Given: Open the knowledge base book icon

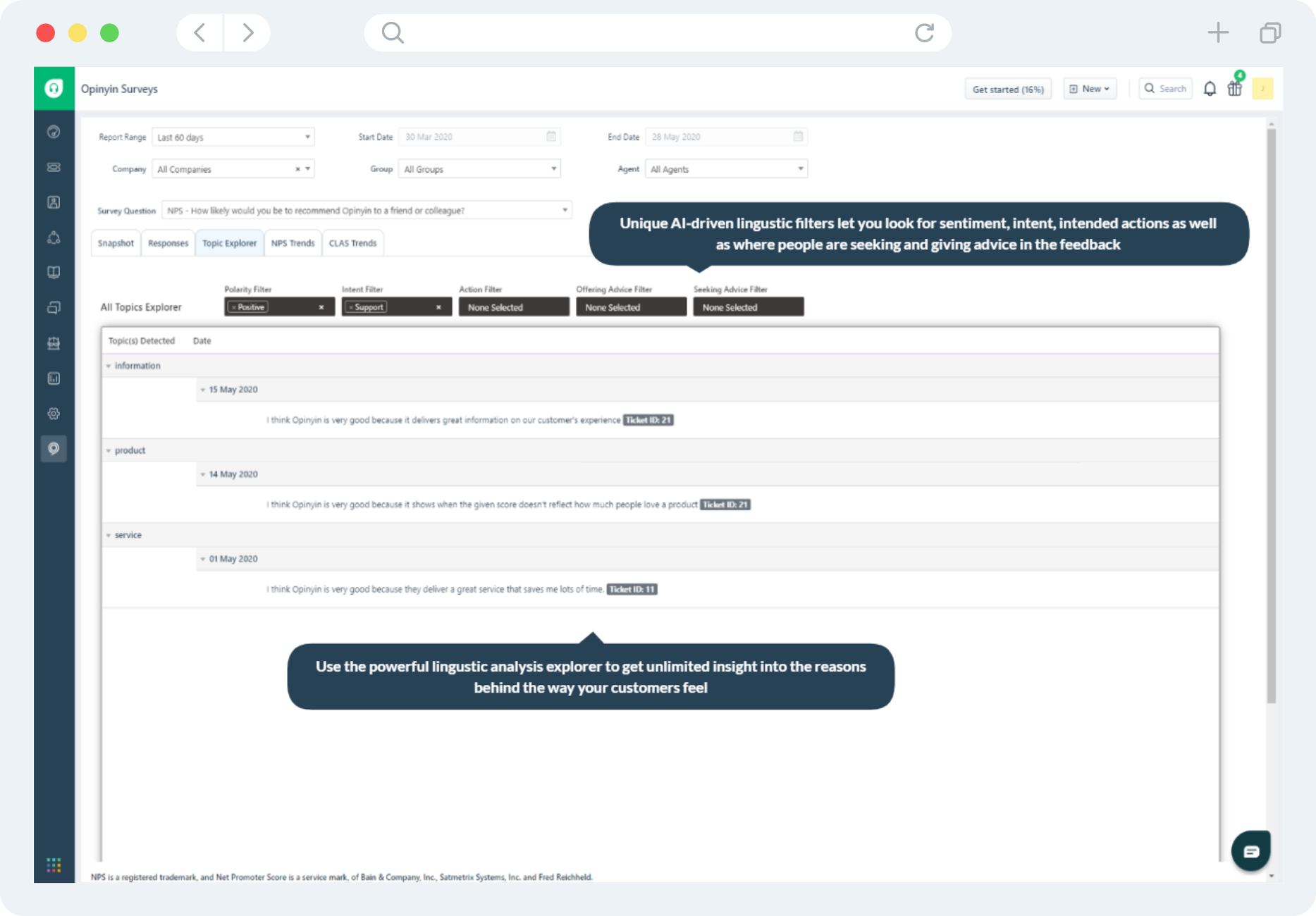Looking at the screenshot, I should pos(54,273).
